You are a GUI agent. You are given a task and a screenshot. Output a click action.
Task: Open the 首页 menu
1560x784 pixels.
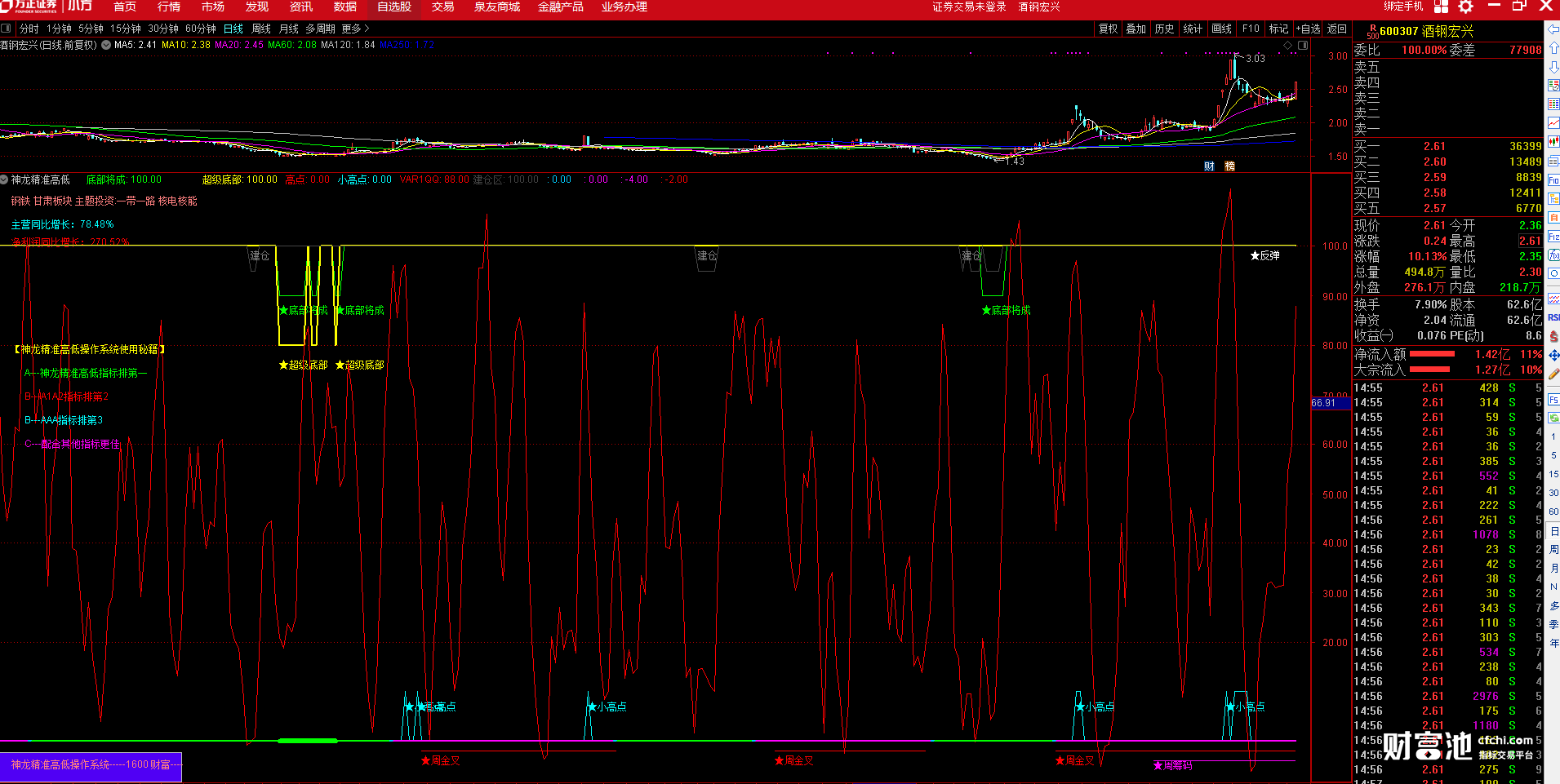(125, 7)
